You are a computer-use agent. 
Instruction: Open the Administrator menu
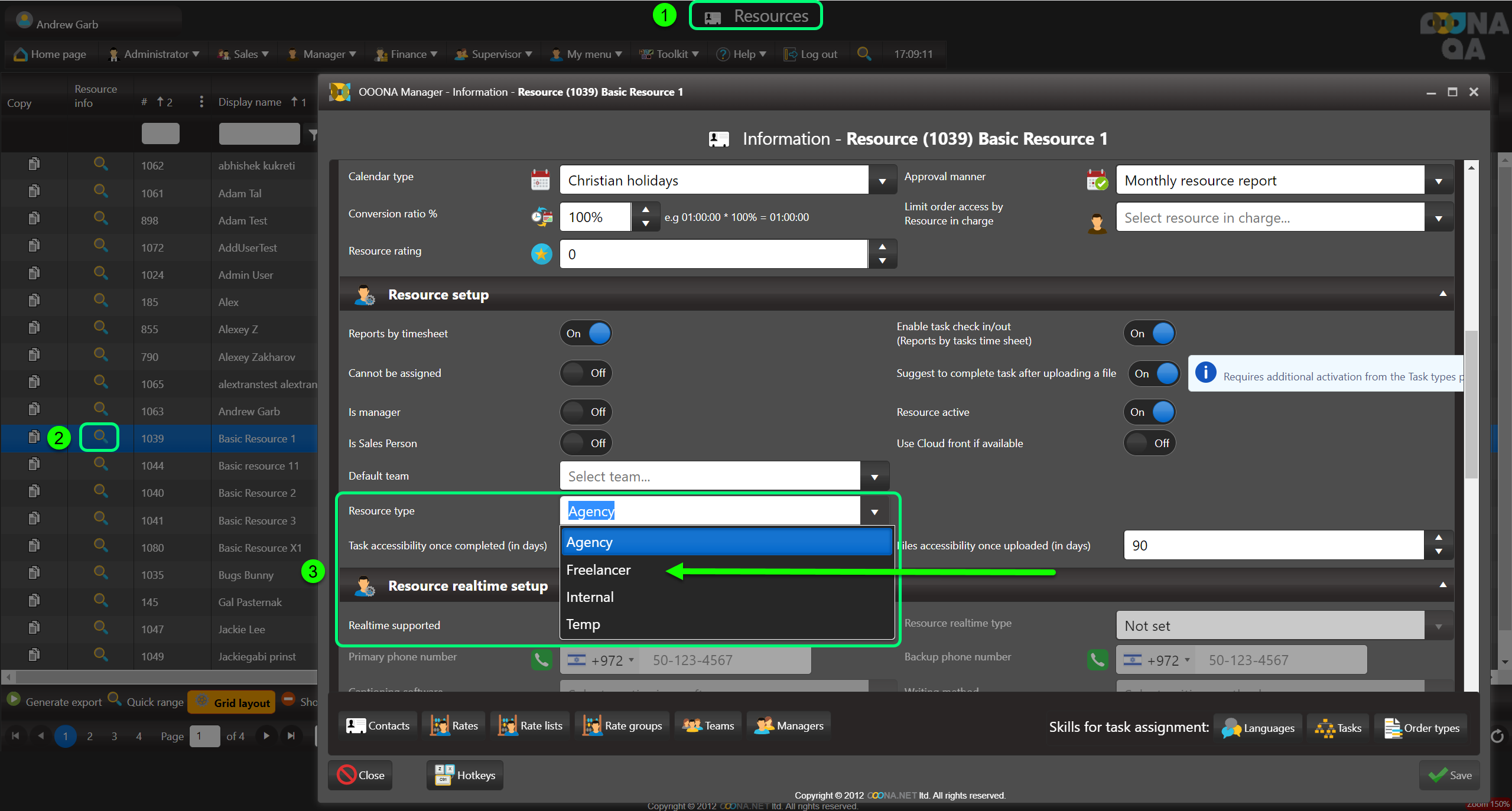coord(155,54)
